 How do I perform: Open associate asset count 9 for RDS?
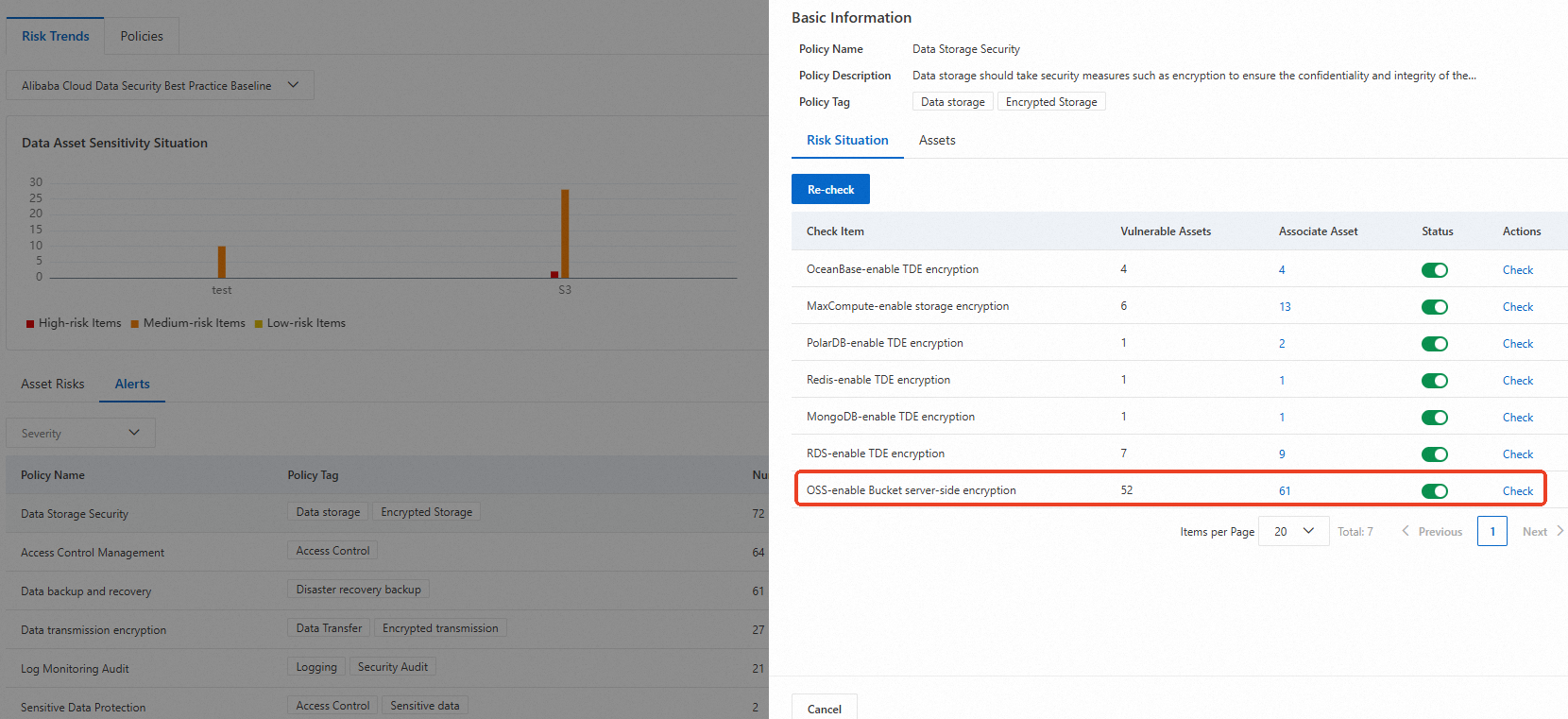tap(1282, 454)
